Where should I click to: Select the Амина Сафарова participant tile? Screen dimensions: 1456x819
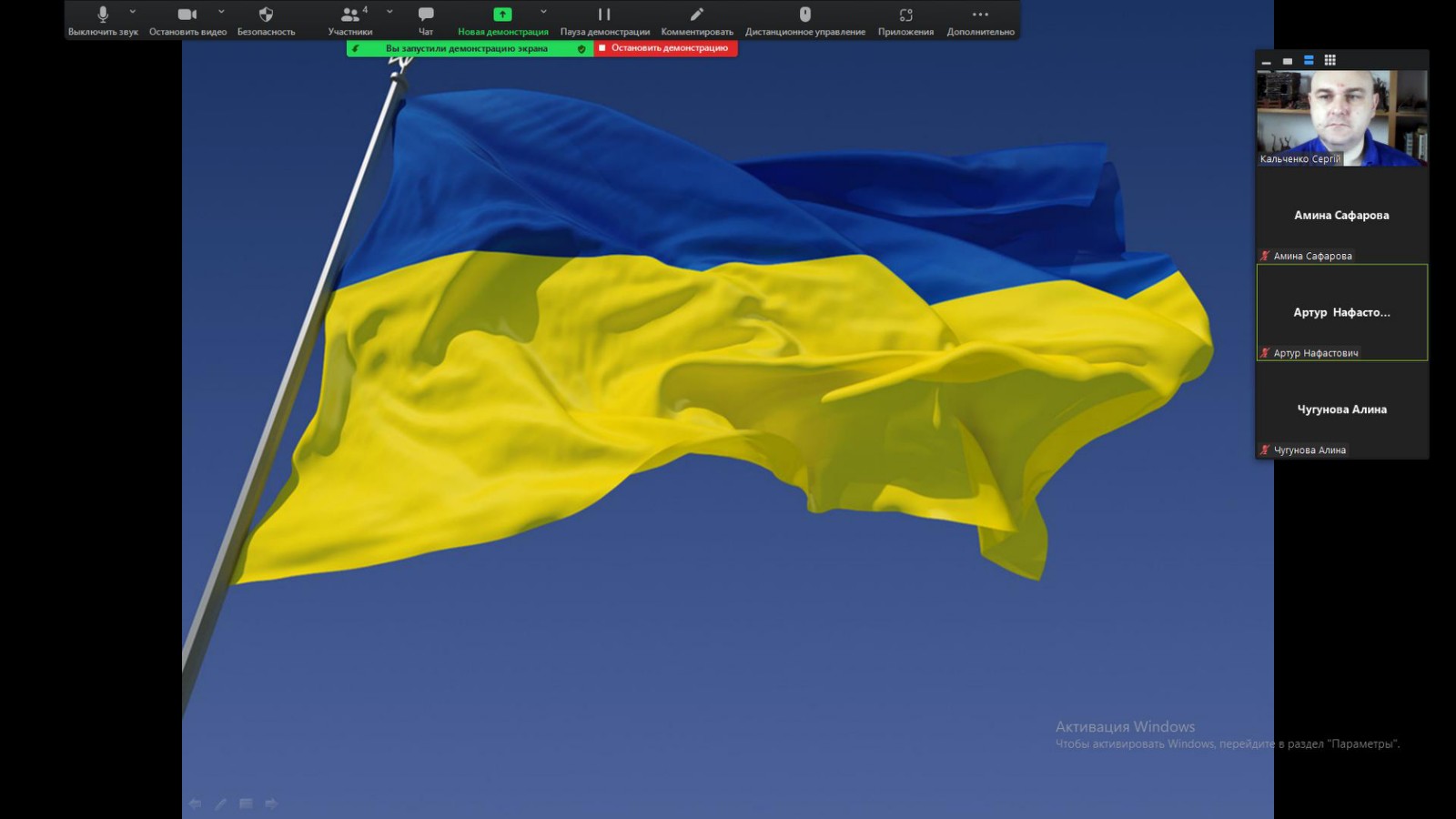click(1342, 216)
